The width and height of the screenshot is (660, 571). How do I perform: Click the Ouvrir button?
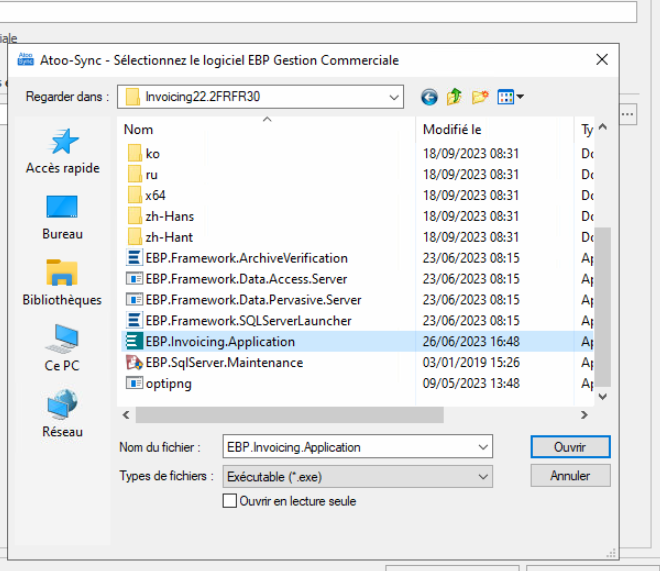[x=570, y=447]
